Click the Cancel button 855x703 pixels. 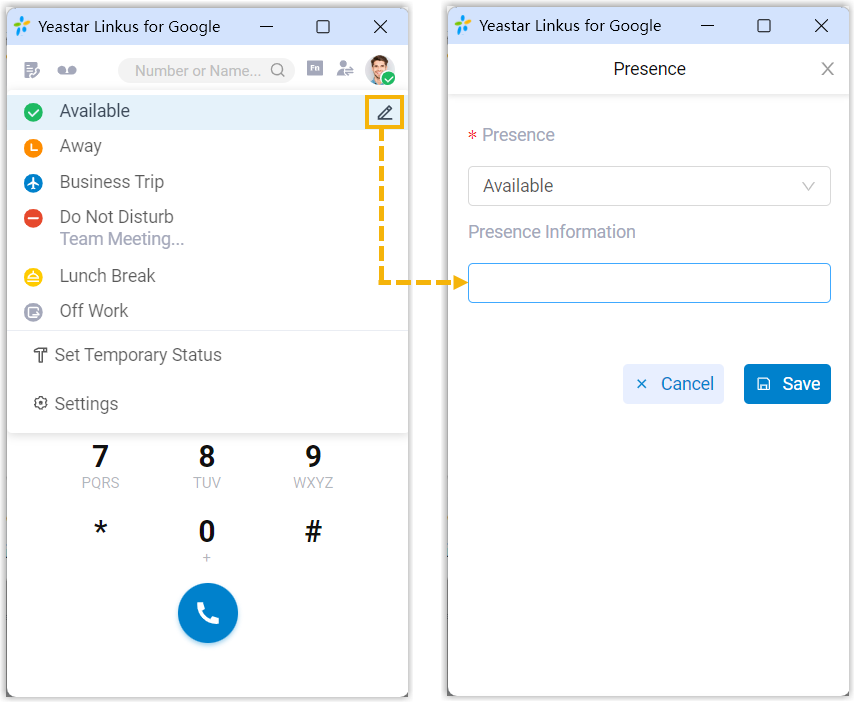(x=673, y=384)
